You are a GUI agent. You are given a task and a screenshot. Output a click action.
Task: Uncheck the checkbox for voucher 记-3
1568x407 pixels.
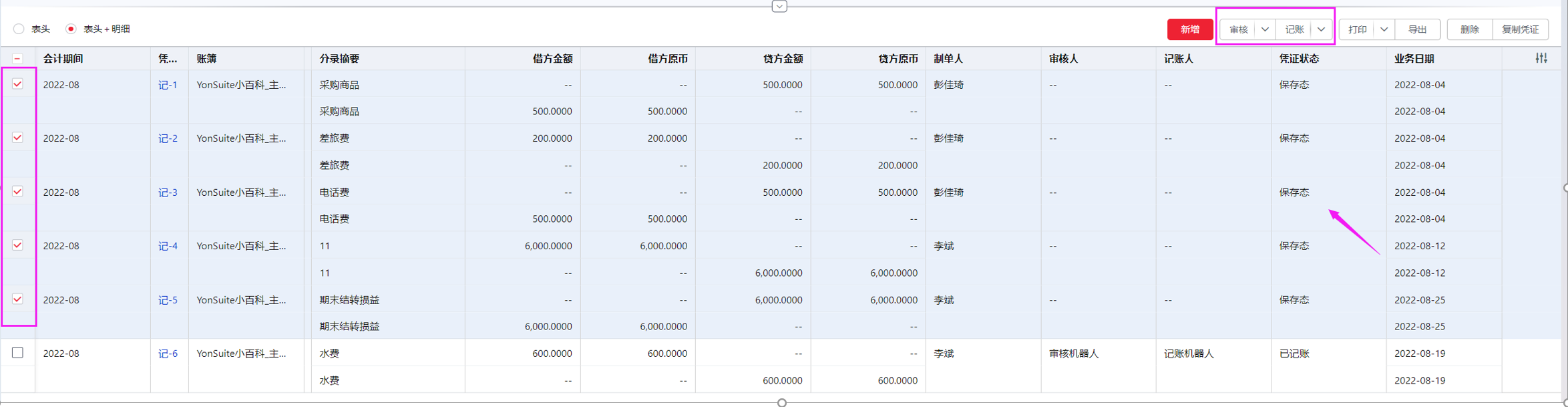(17, 192)
